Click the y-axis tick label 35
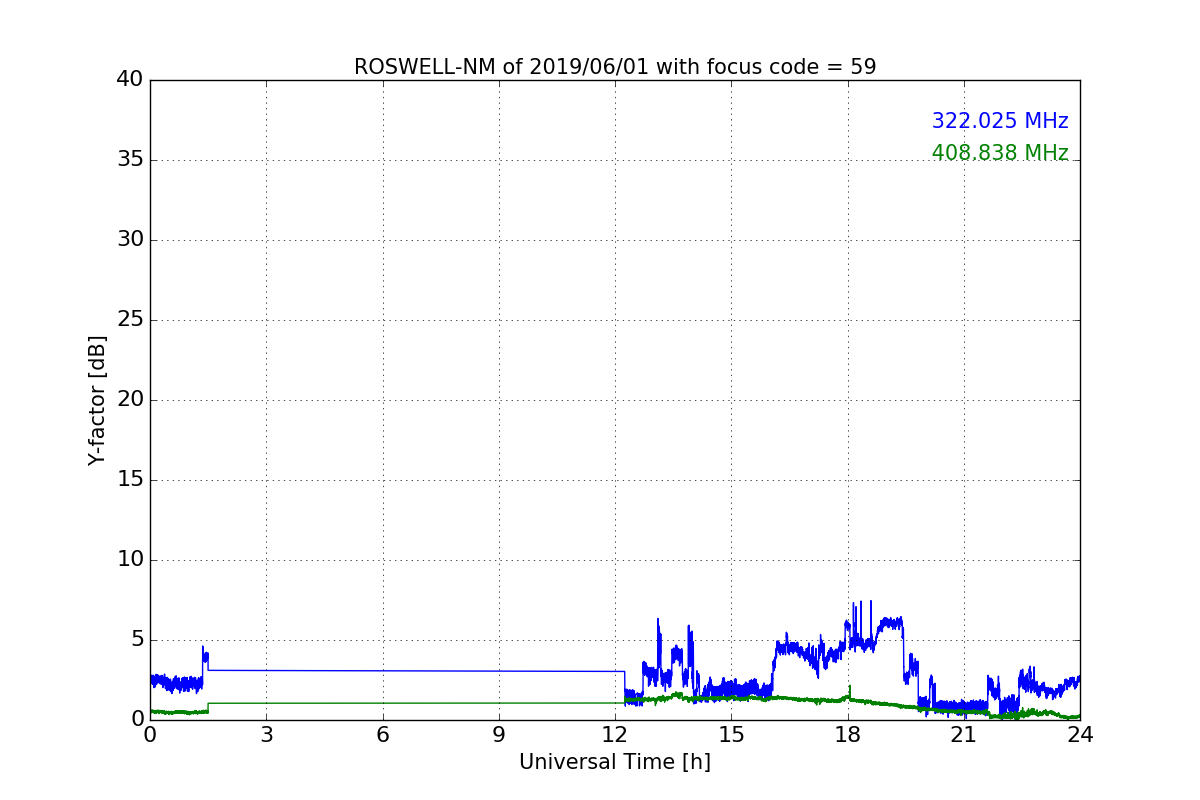 (x=130, y=160)
